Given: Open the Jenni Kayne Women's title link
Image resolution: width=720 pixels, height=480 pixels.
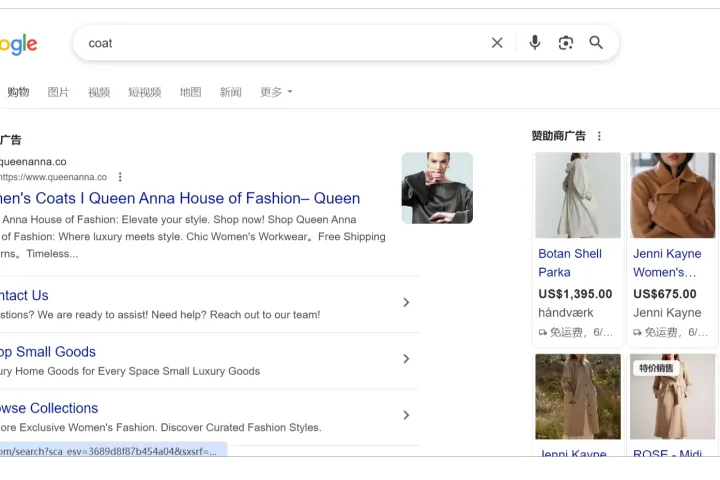Looking at the screenshot, I should tap(667, 263).
